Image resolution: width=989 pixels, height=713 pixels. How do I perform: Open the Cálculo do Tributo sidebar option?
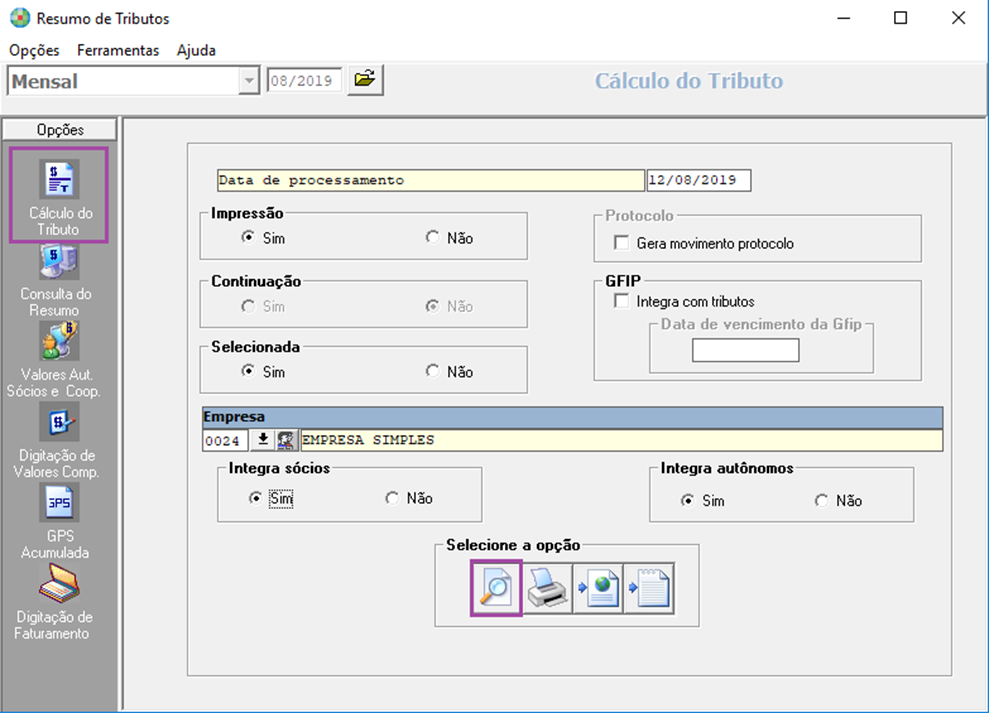click(59, 196)
